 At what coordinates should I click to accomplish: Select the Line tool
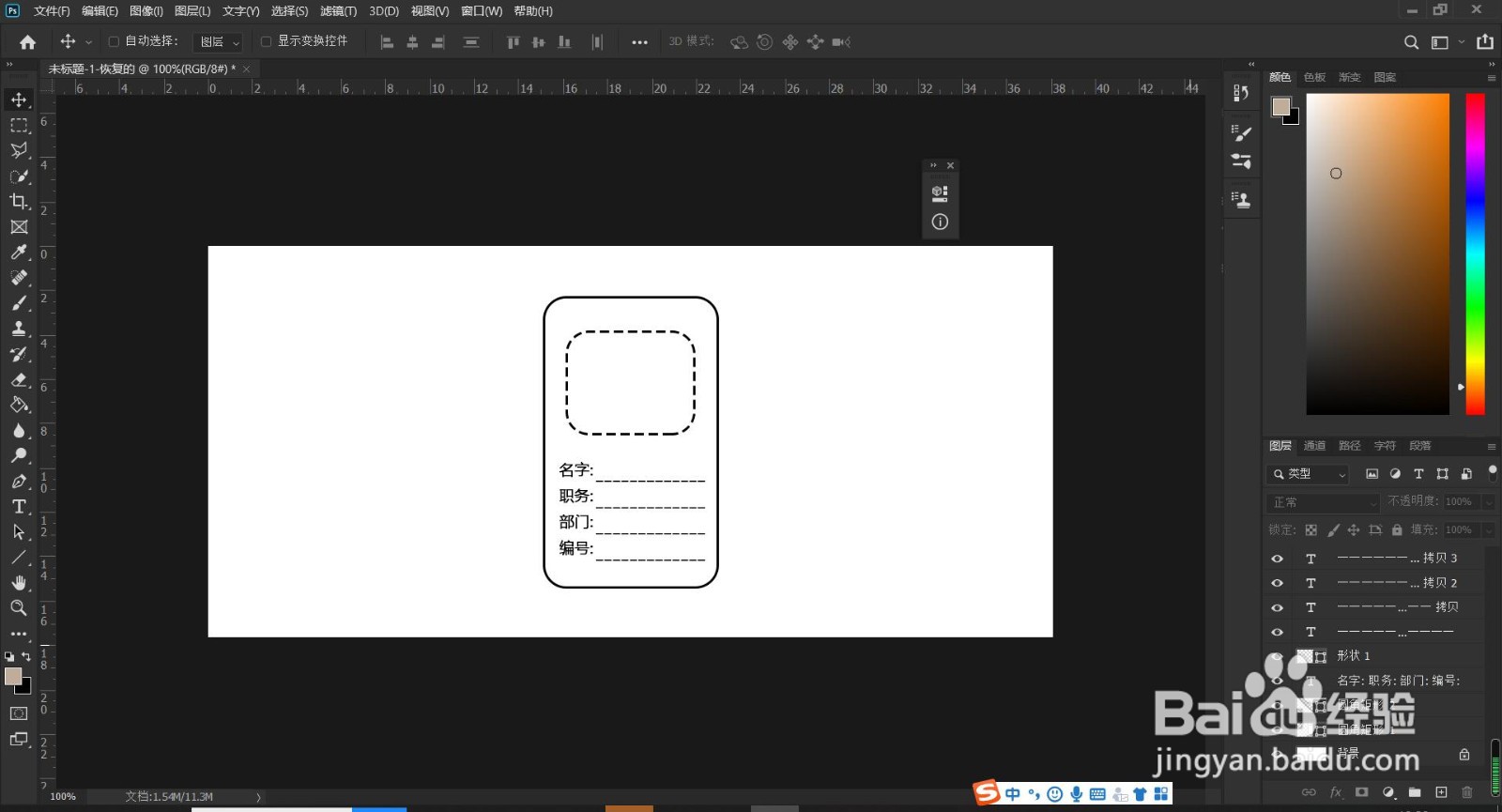click(x=19, y=557)
